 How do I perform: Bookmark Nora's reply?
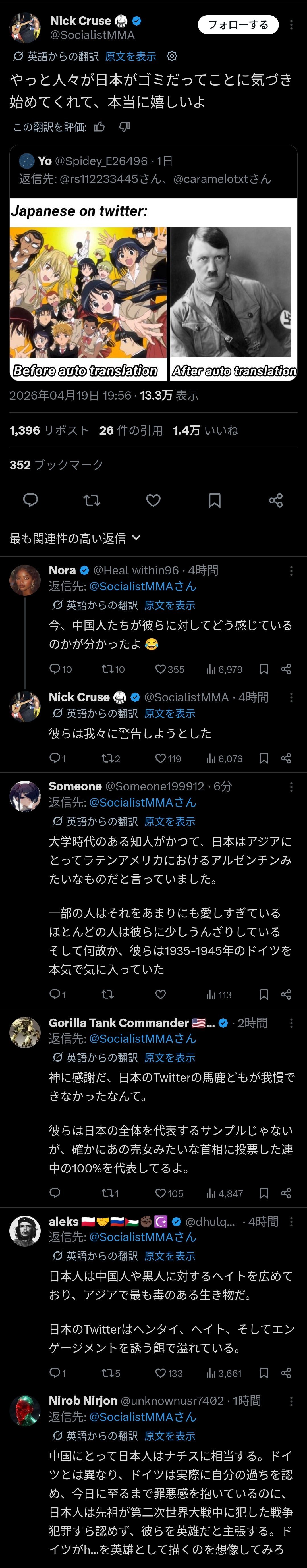(264, 669)
